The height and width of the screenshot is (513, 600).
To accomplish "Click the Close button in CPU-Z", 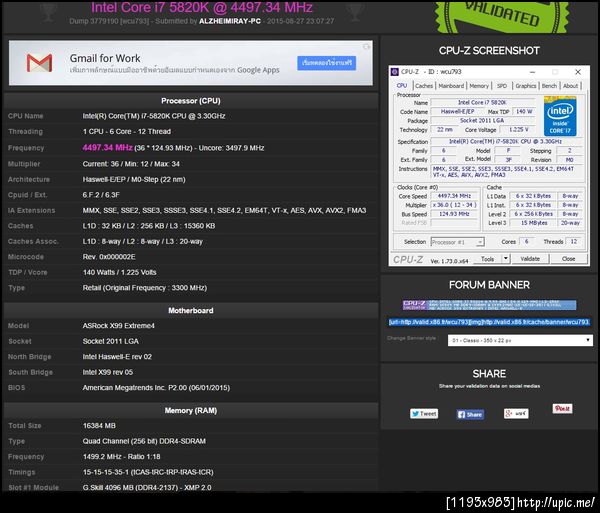I will 569,259.
